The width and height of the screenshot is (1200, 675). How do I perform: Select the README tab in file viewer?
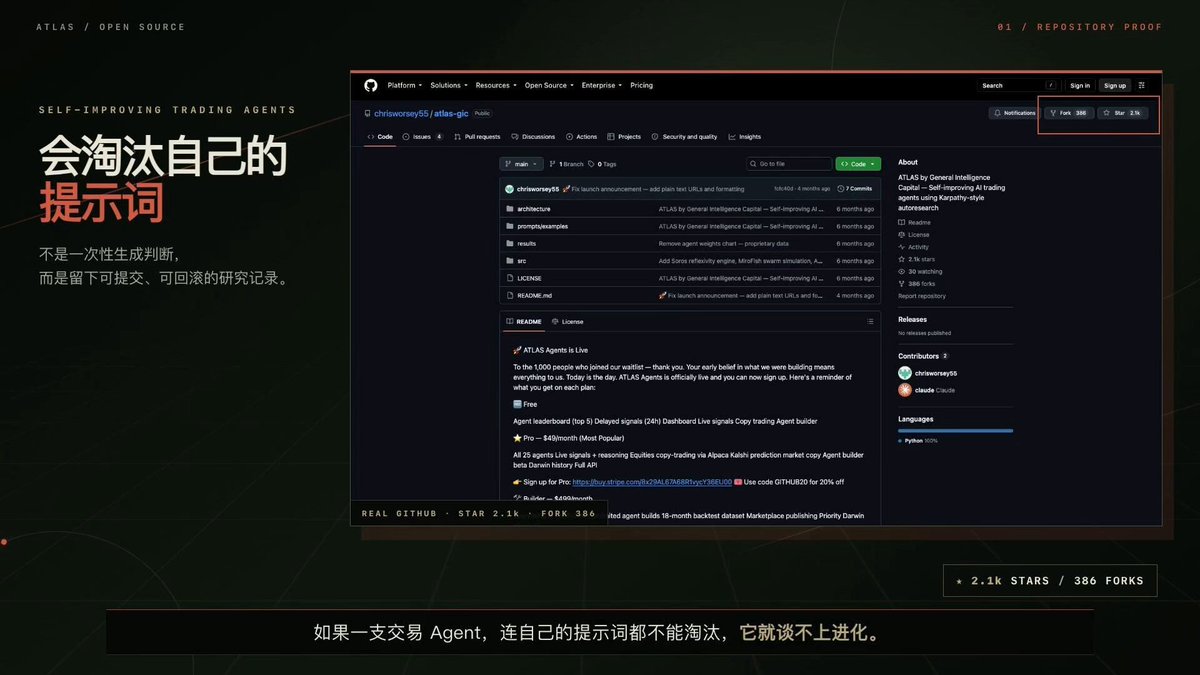524,322
